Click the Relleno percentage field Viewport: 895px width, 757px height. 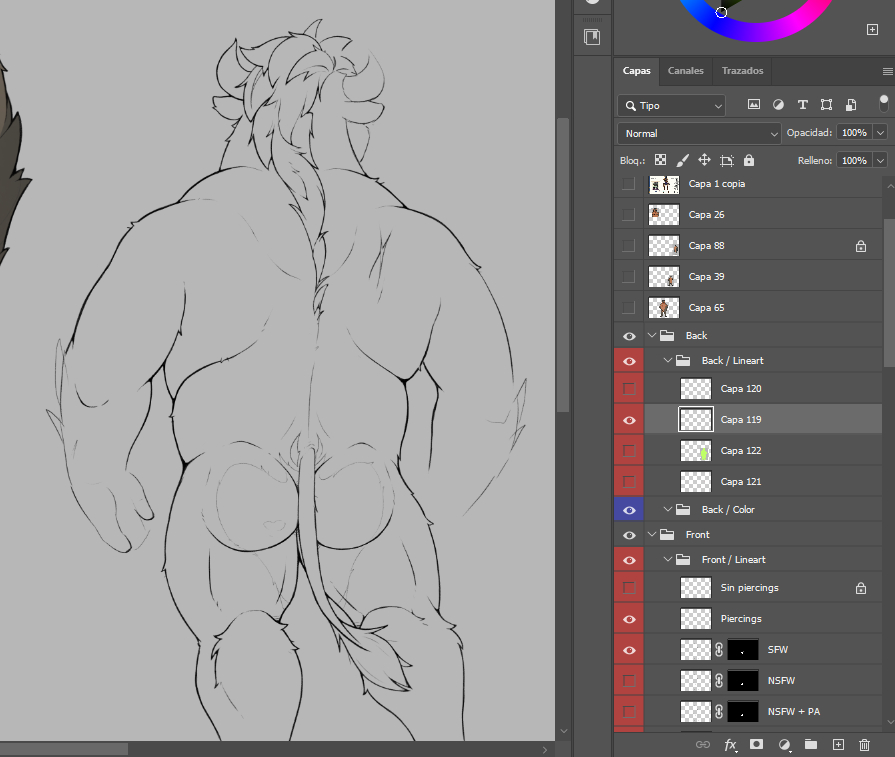click(853, 160)
